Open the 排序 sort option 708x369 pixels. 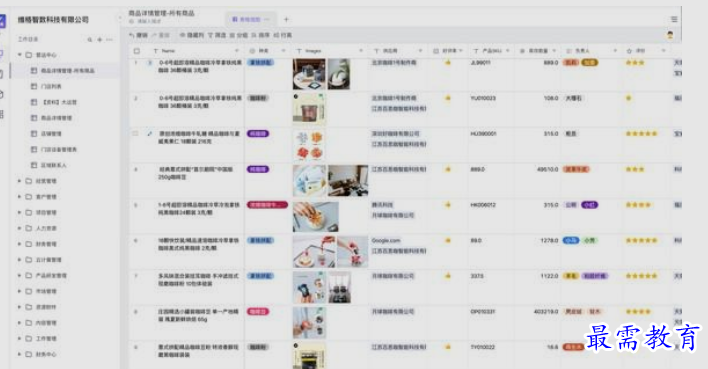261,35
